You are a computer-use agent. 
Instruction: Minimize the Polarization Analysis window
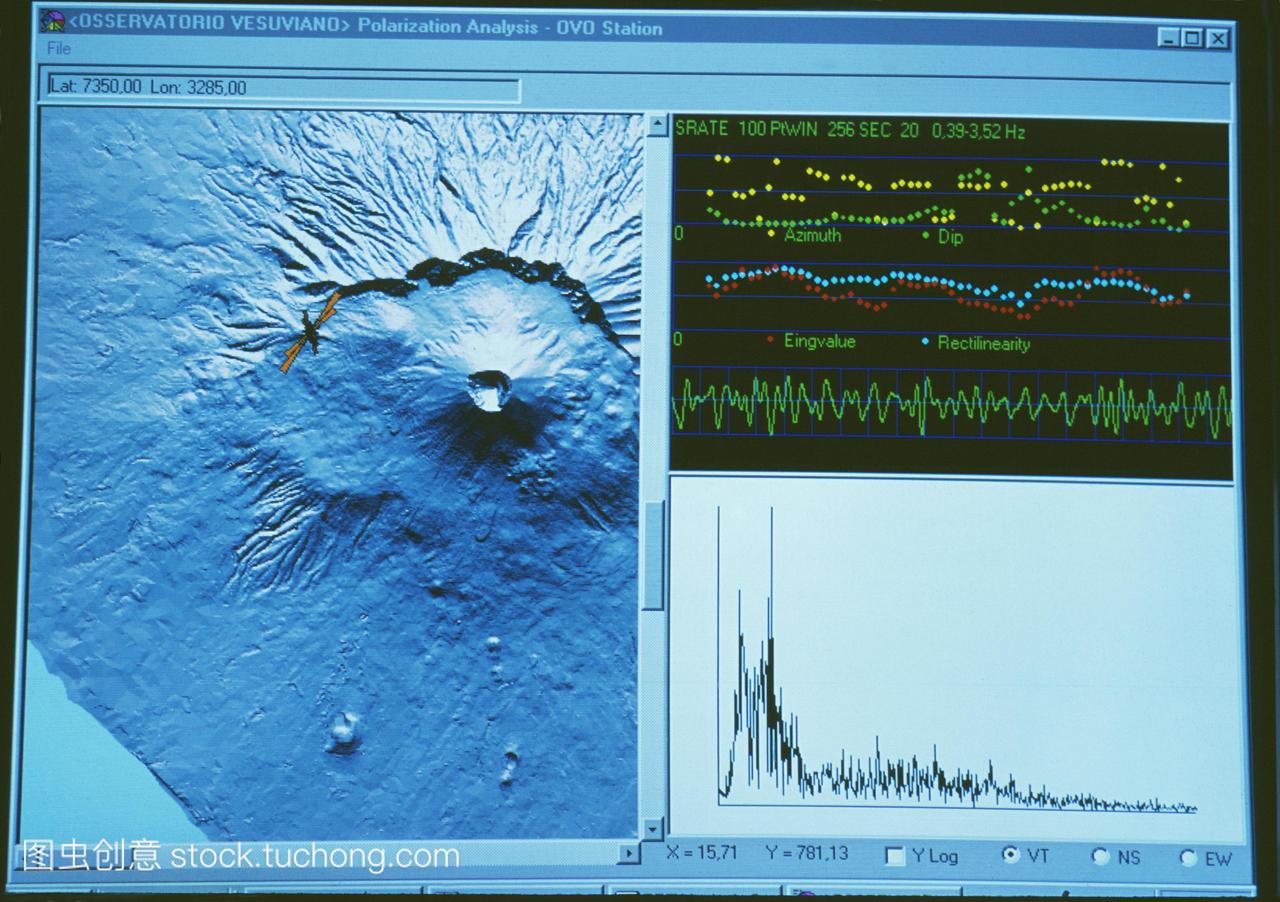point(1169,38)
